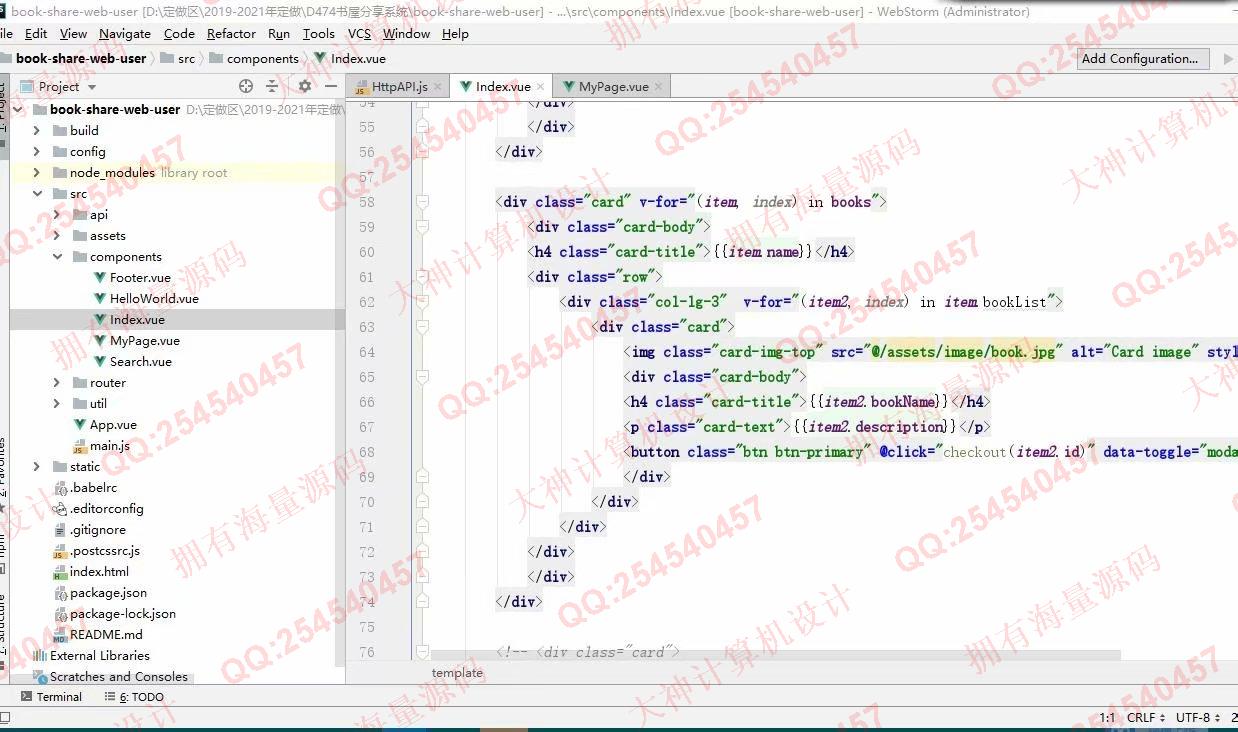Switch to the HttpAPI.js tab
1238x732 pixels.
[398, 87]
